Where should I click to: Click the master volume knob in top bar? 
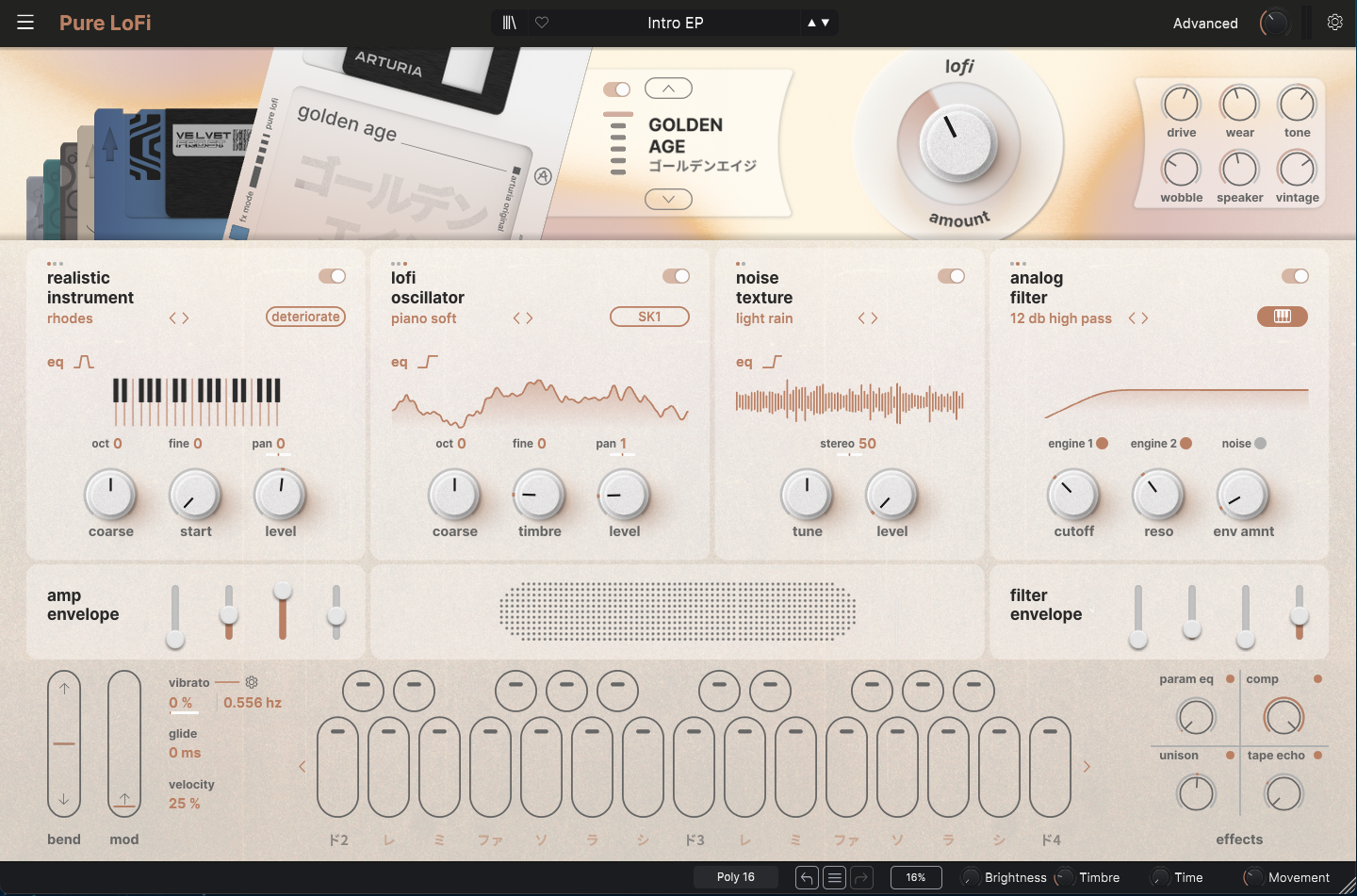pyautogui.click(x=1274, y=23)
